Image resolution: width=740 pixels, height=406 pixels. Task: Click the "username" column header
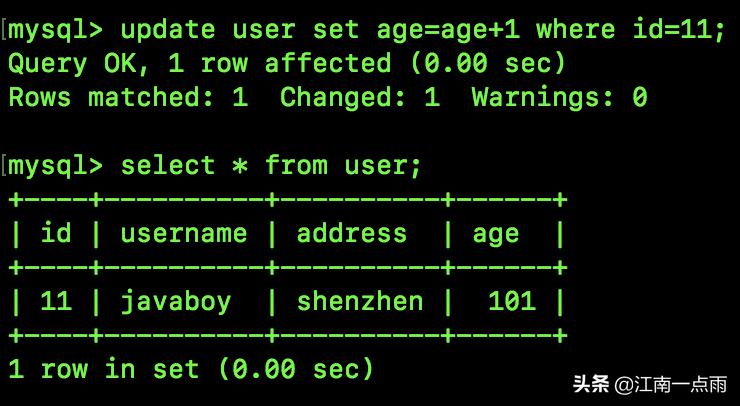coord(183,234)
